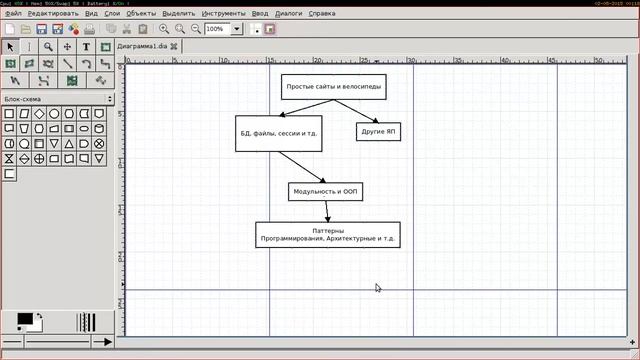Create a new diagram from the toolbar
The height and width of the screenshot is (360, 640).
pos(10,29)
